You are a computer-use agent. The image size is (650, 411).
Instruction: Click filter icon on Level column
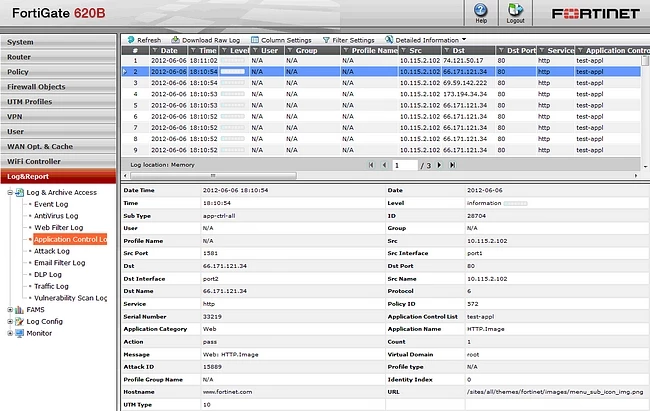point(224,50)
